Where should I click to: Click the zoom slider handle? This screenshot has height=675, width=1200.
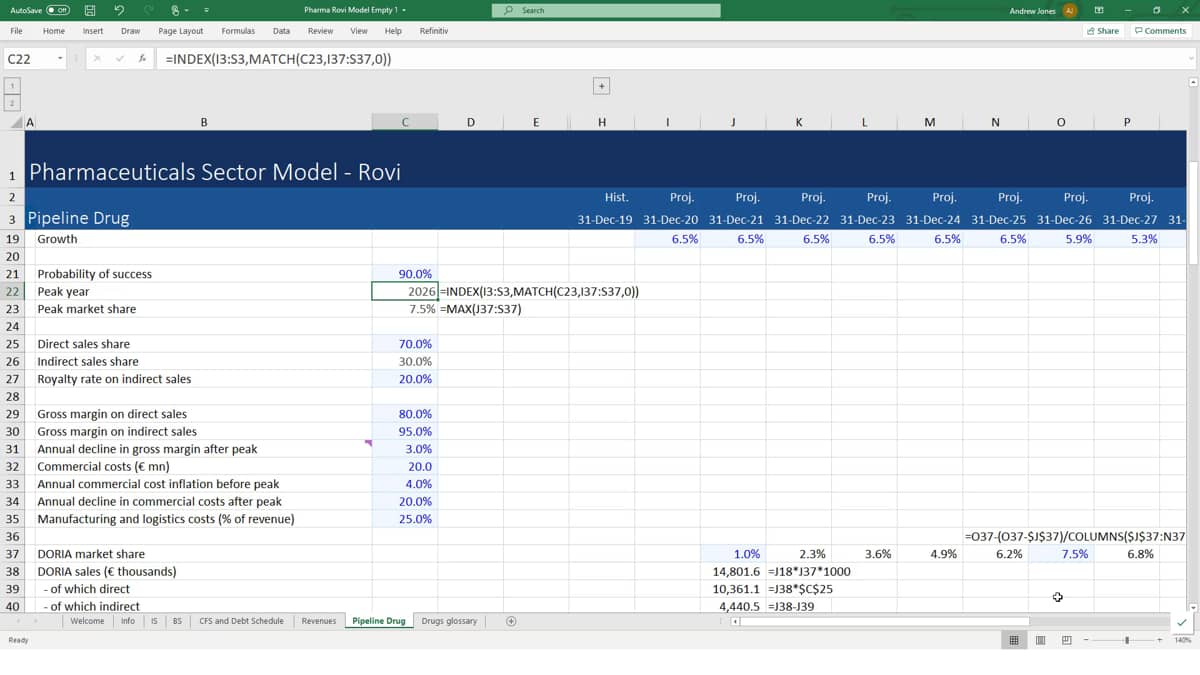coord(1128,640)
